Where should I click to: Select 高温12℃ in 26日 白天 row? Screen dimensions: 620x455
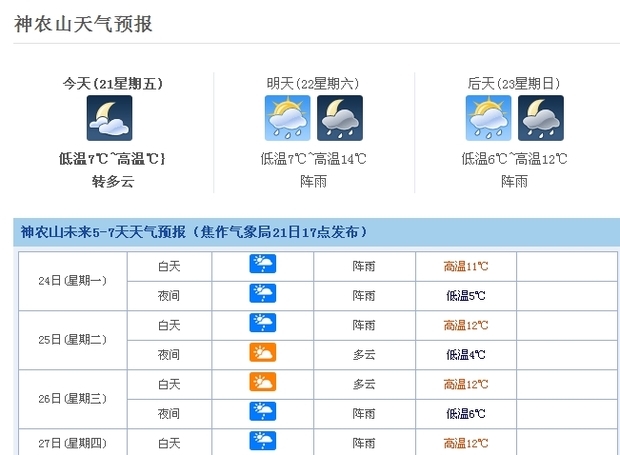tap(466, 384)
